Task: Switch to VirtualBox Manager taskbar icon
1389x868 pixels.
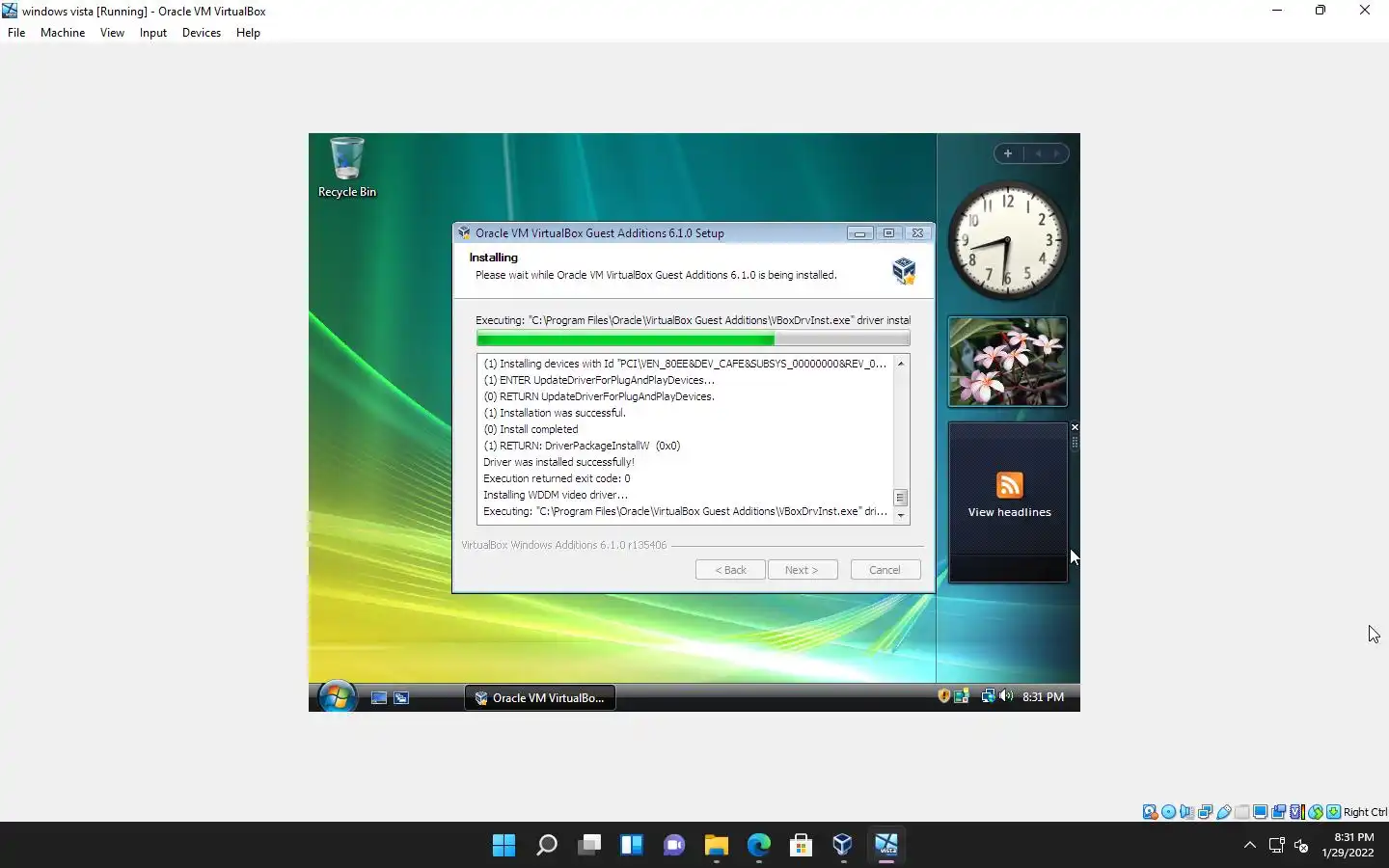Action: (x=843, y=846)
